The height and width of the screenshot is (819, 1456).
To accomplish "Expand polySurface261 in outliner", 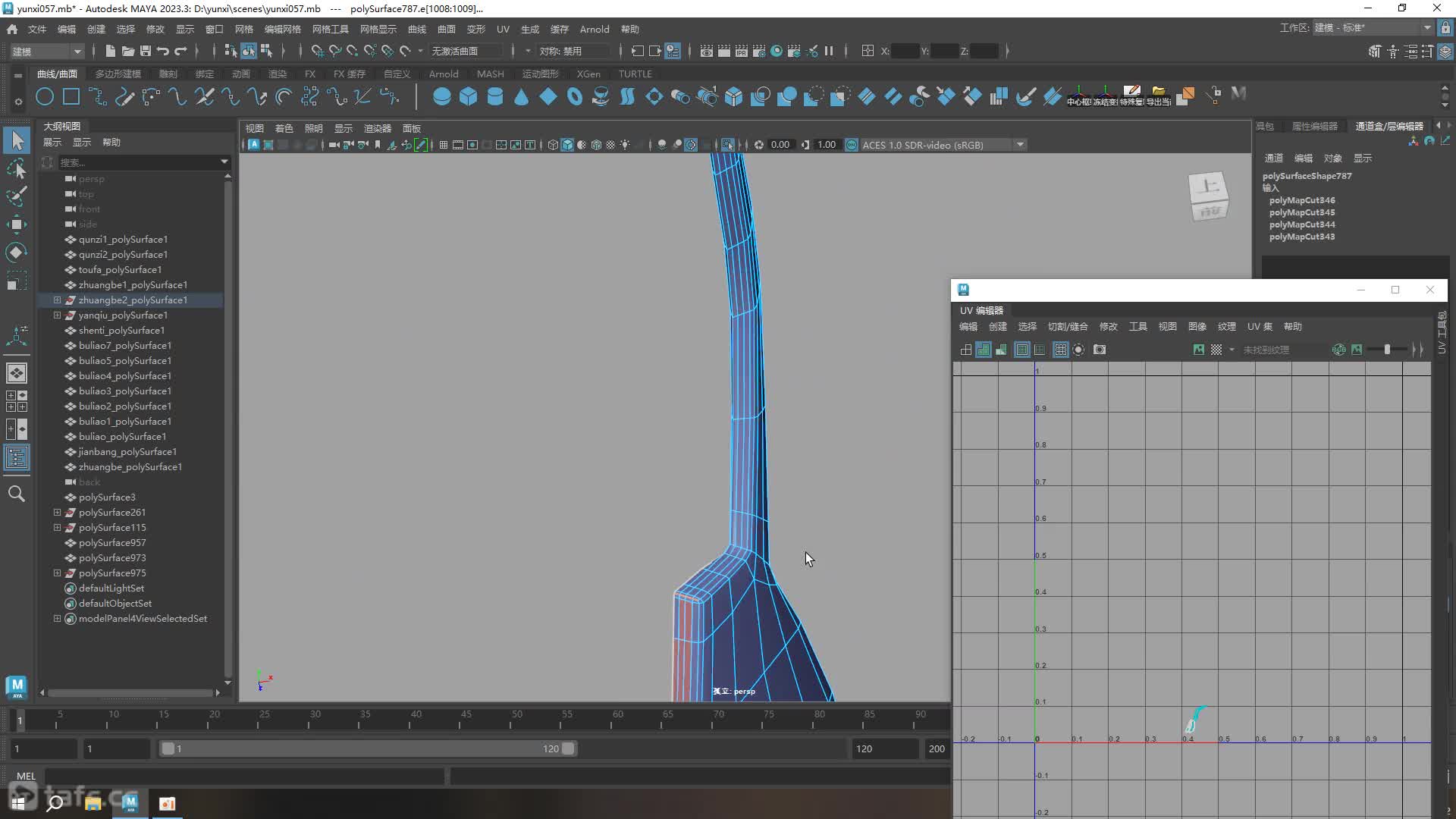I will 57,513.
